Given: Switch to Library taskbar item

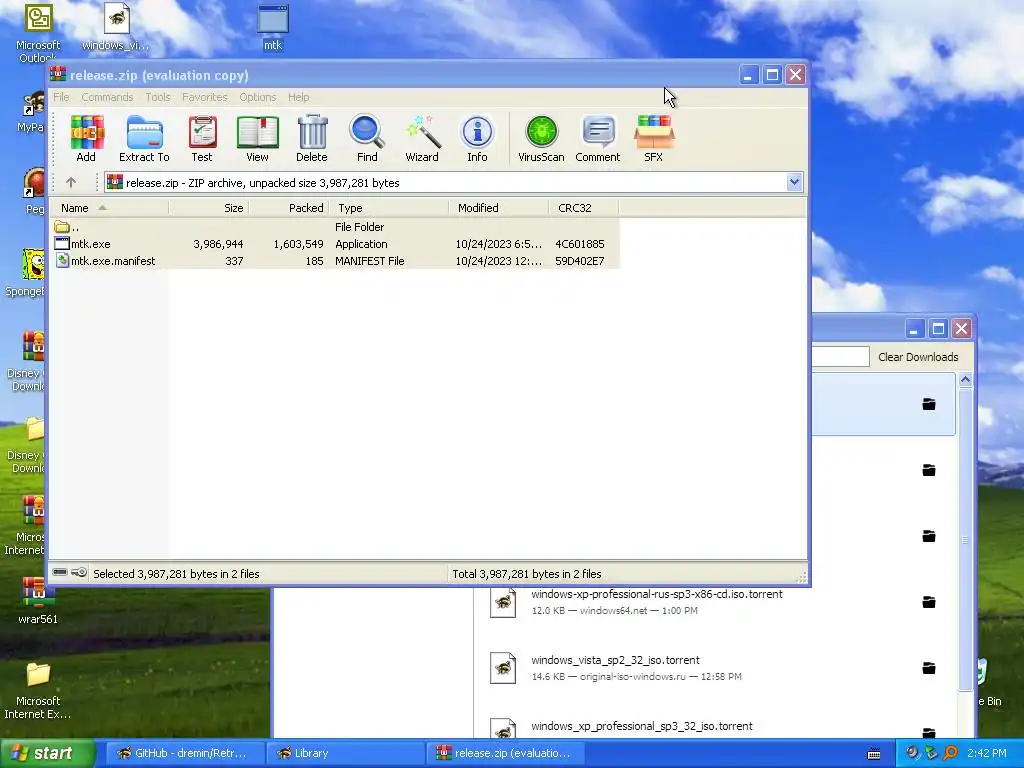Looking at the screenshot, I should coord(345,753).
